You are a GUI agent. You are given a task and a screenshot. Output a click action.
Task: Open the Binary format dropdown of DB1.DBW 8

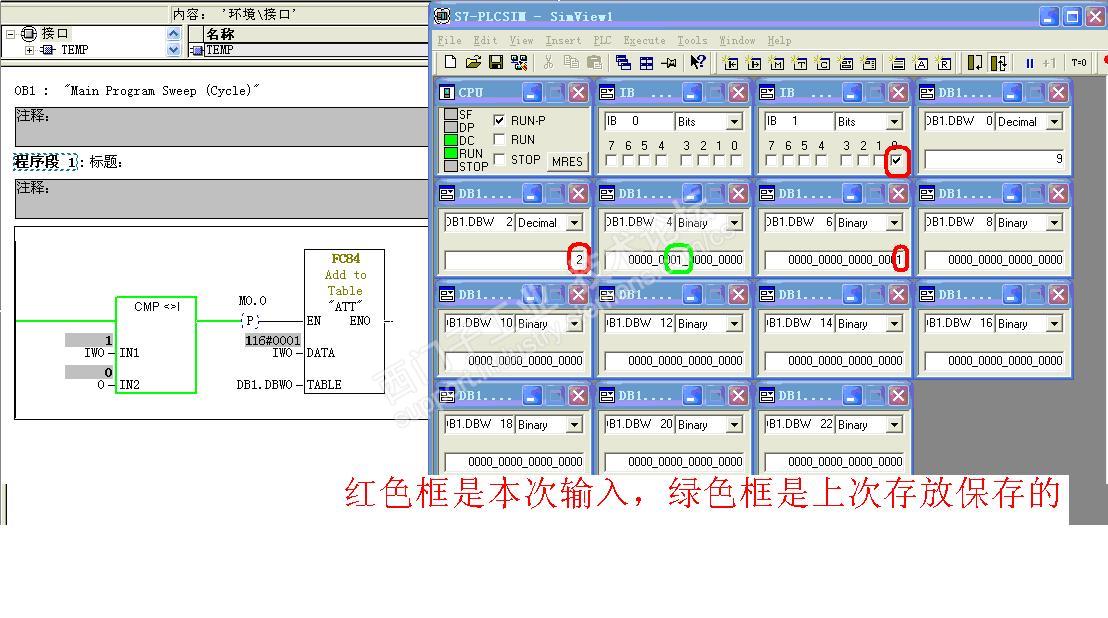point(1054,222)
